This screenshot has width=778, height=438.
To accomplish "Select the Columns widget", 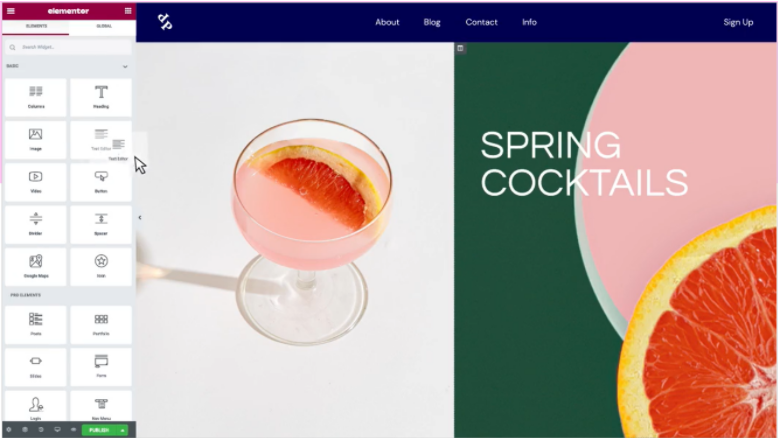I will (36, 97).
